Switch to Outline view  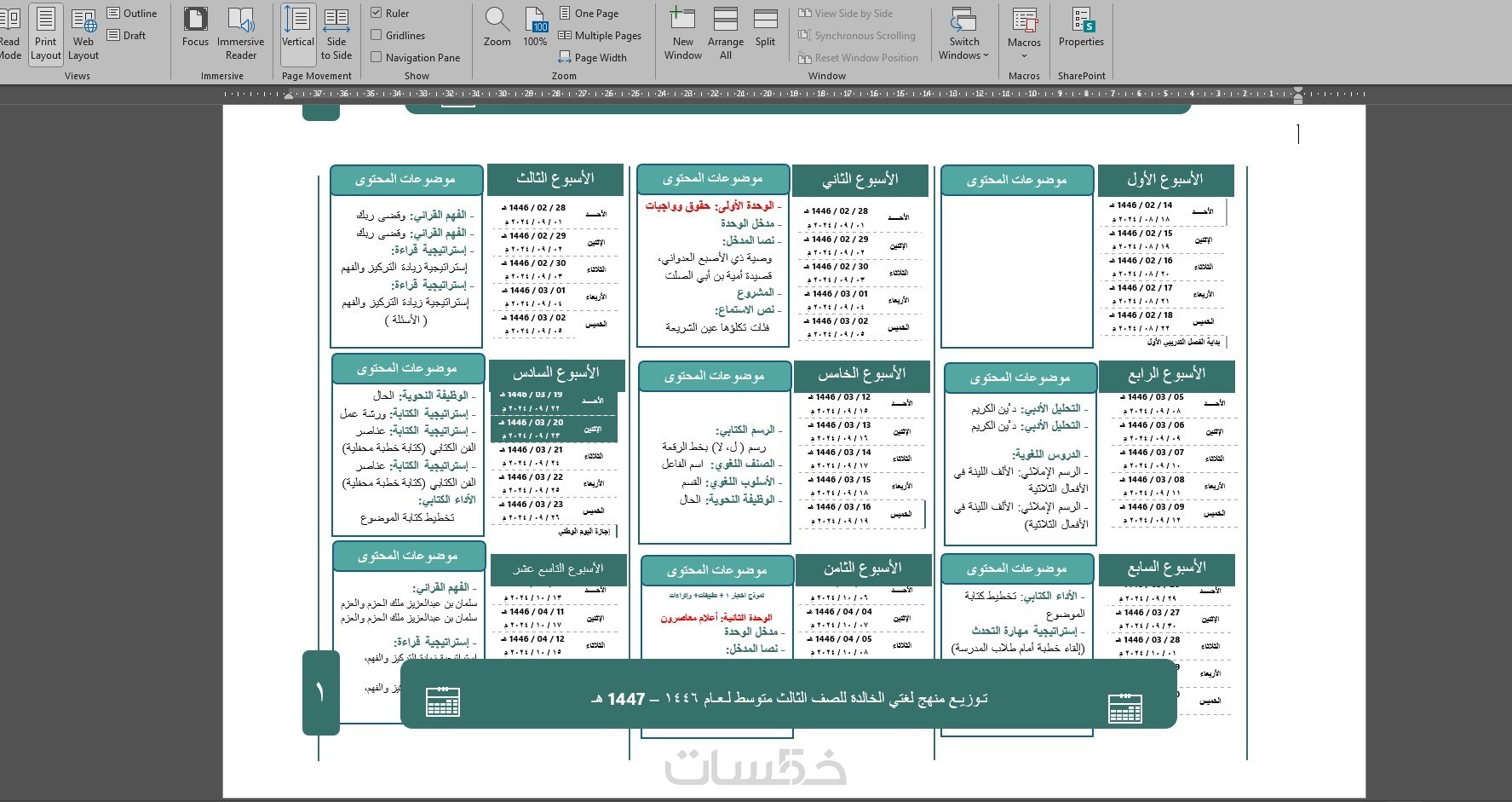(x=132, y=13)
